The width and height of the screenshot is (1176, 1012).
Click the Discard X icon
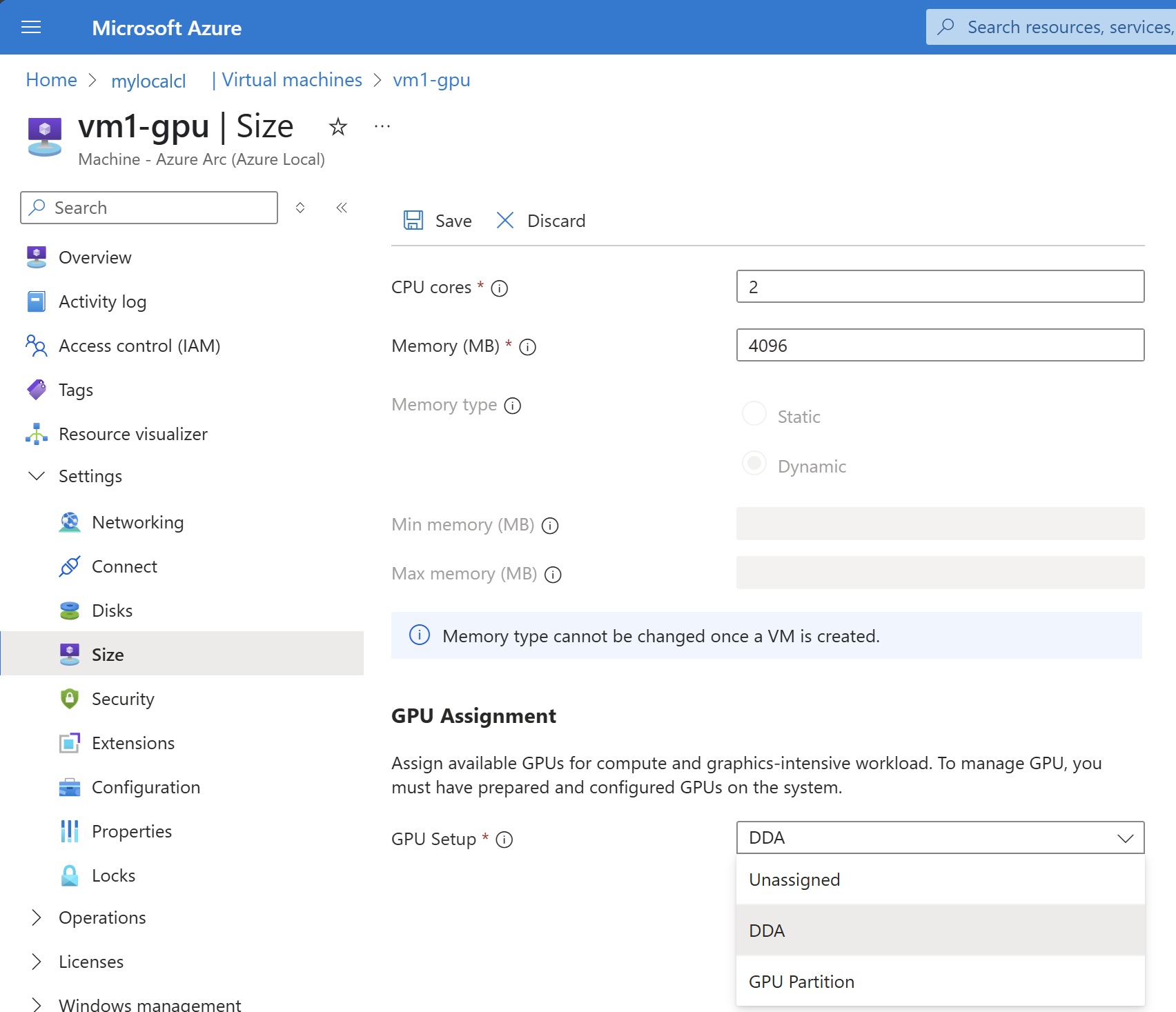coord(505,221)
